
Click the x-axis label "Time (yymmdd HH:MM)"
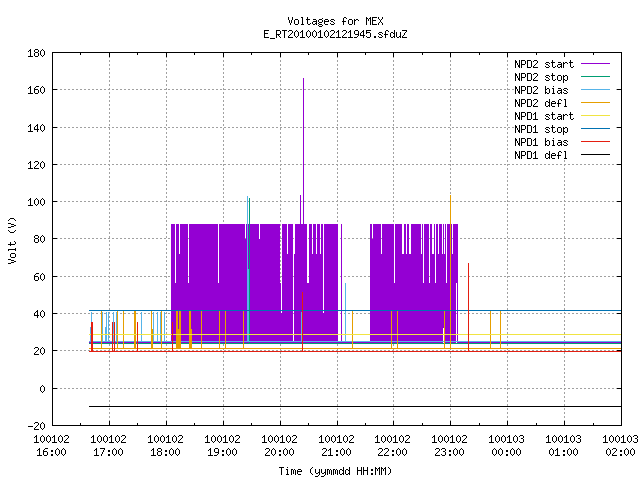click(x=335, y=471)
